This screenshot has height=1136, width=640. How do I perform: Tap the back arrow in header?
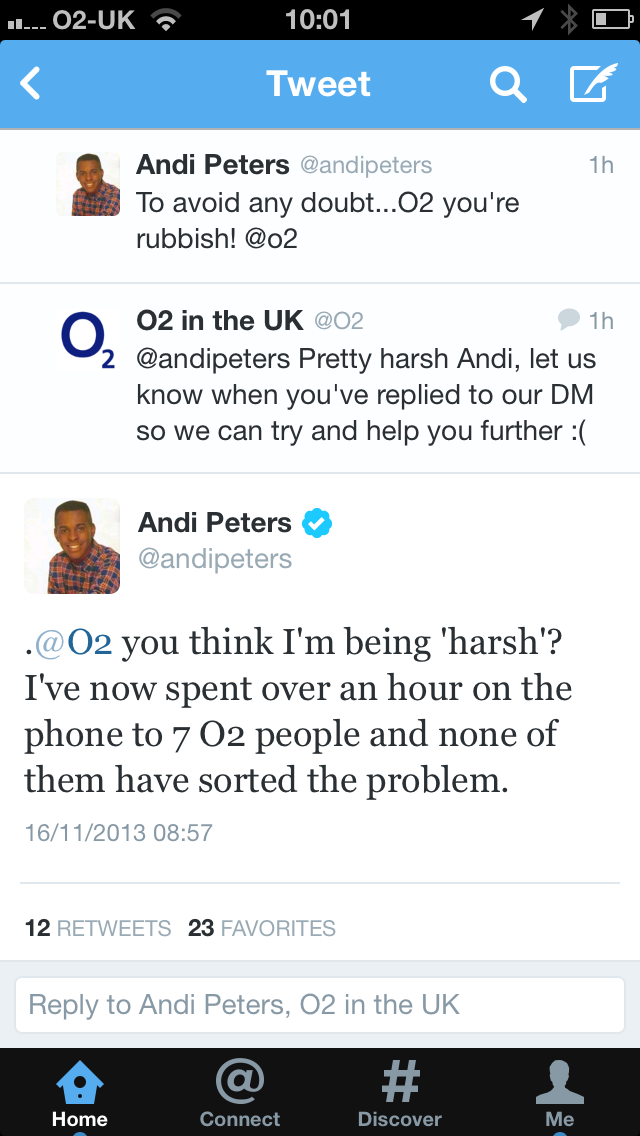[x=30, y=83]
